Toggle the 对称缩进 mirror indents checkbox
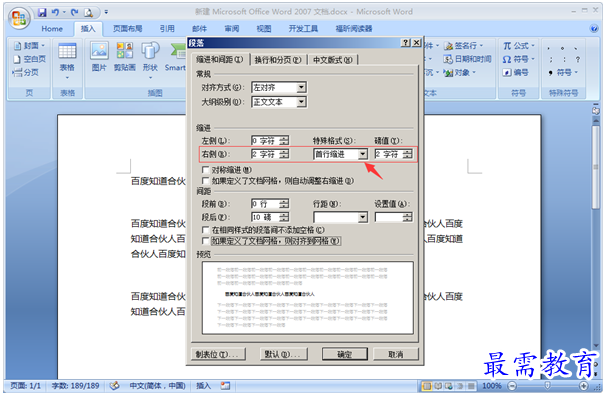Image resolution: width=605 pixels, height=396 pixels. tap(206, 169)
